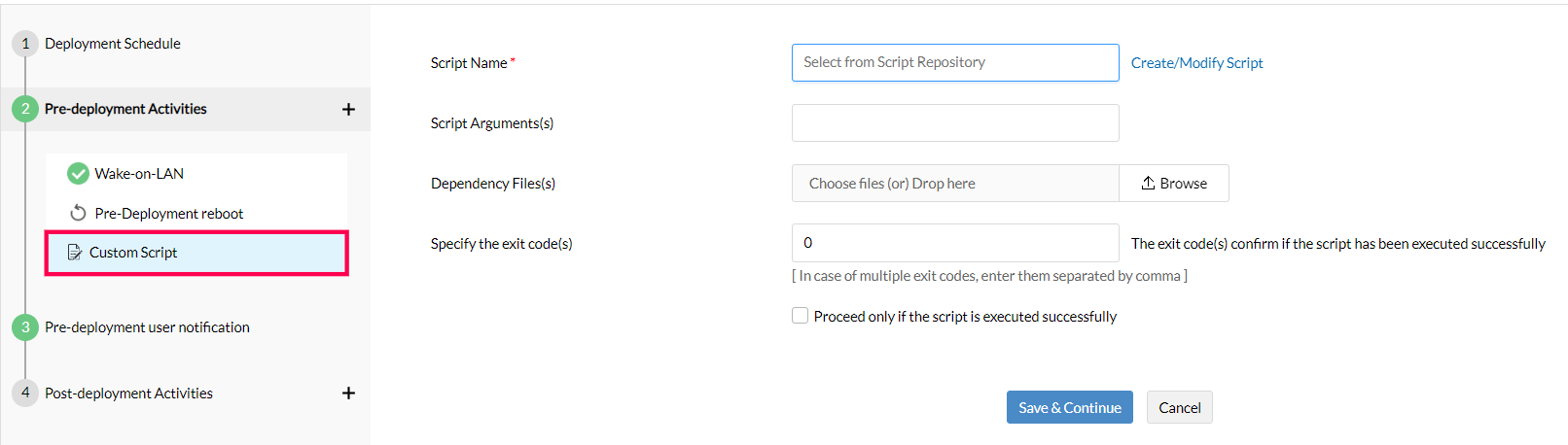1568x445 pixels.
Task: Click the step 2 green circle icon
Action: [x=25, y=109]
